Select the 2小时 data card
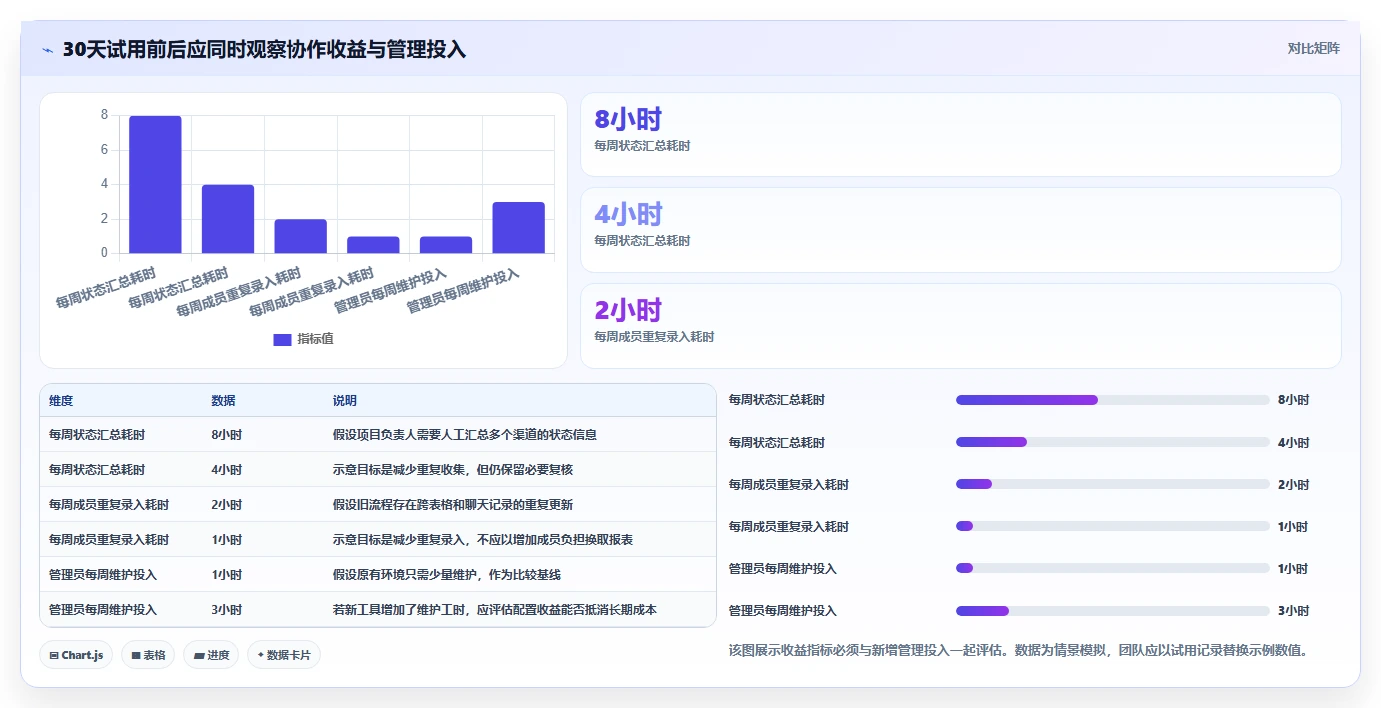The width and height of the screenshot is (1381, 708). 960,326
